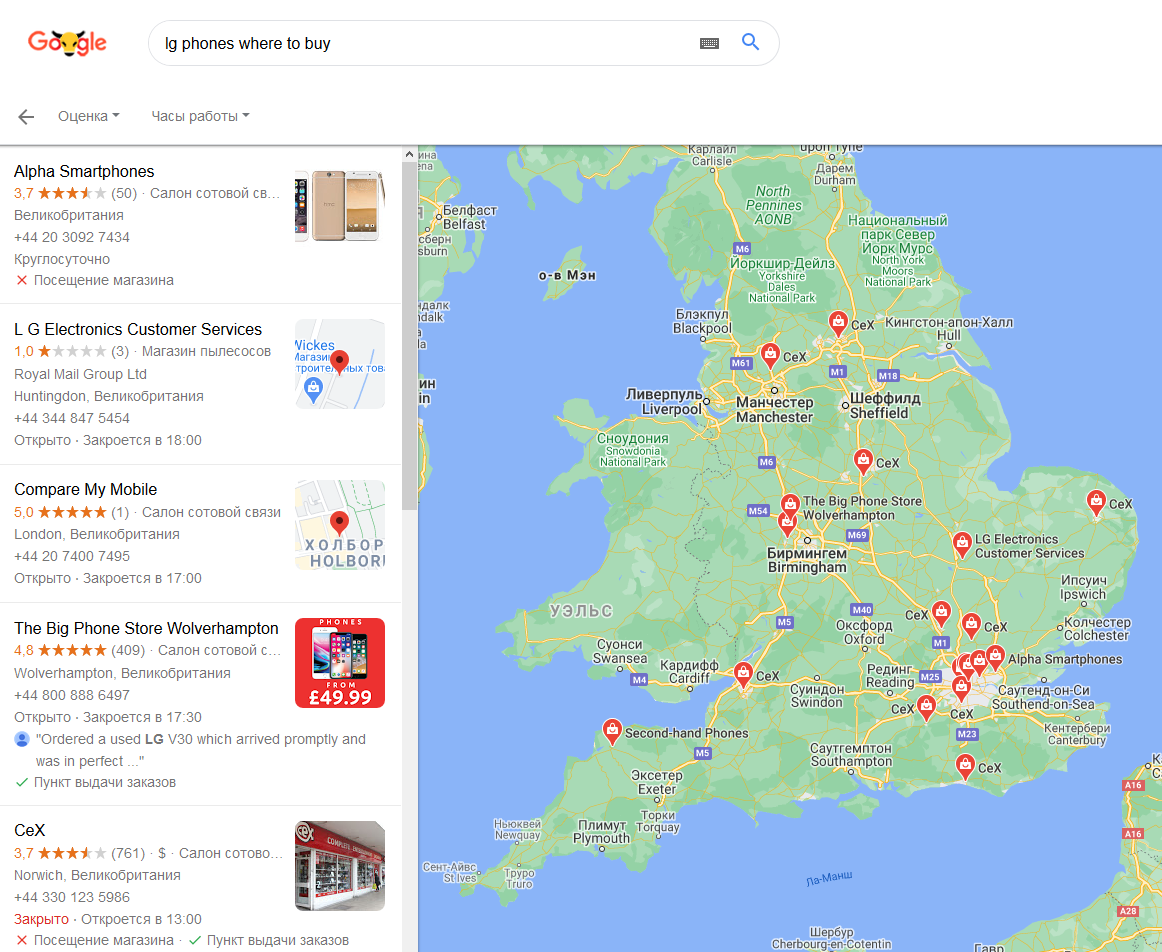Click the results list scrollbar thumb
The image size is (1162, 952).
point(409,336)
